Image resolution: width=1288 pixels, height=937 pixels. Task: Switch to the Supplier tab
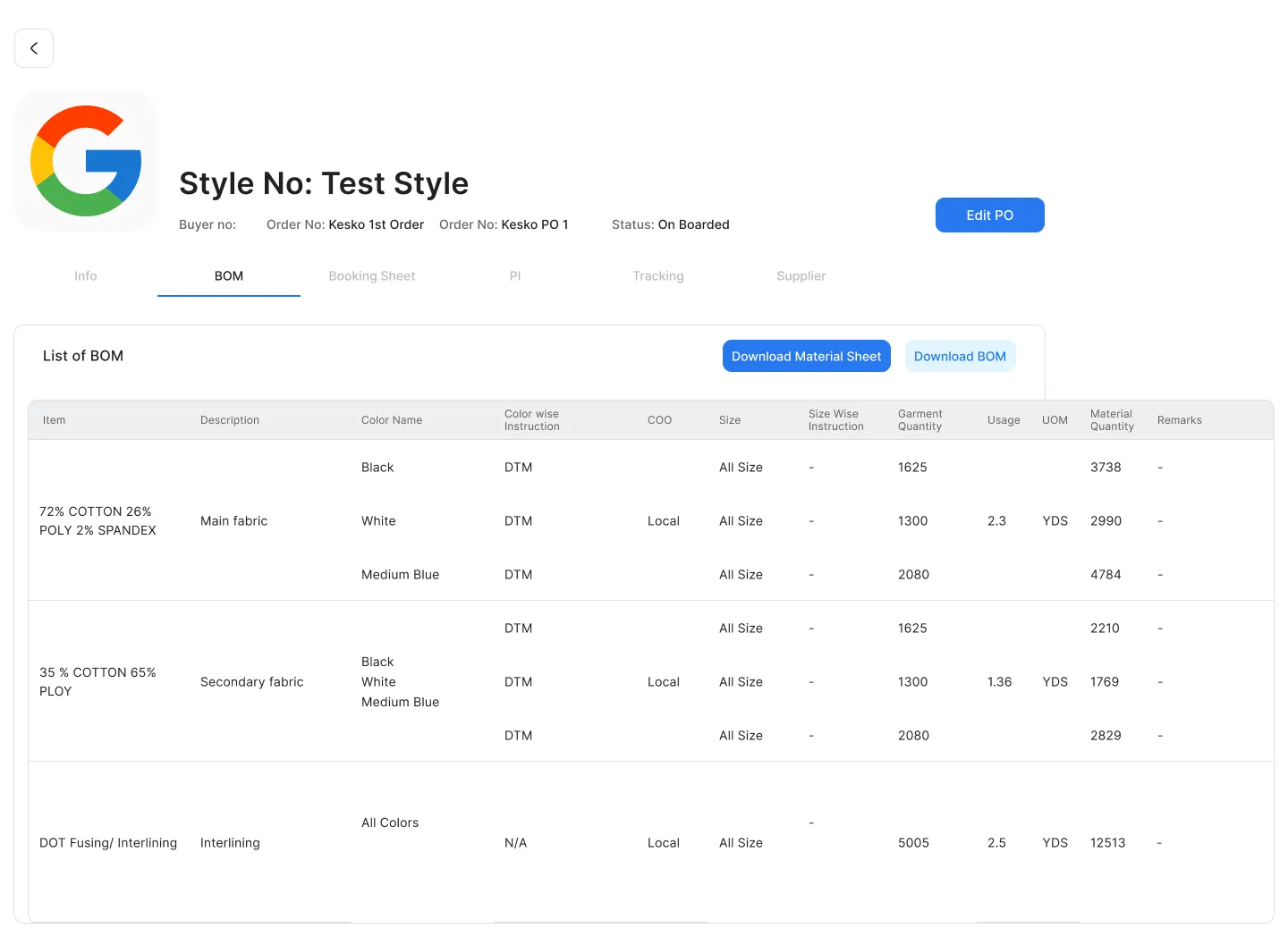point(801,276)
